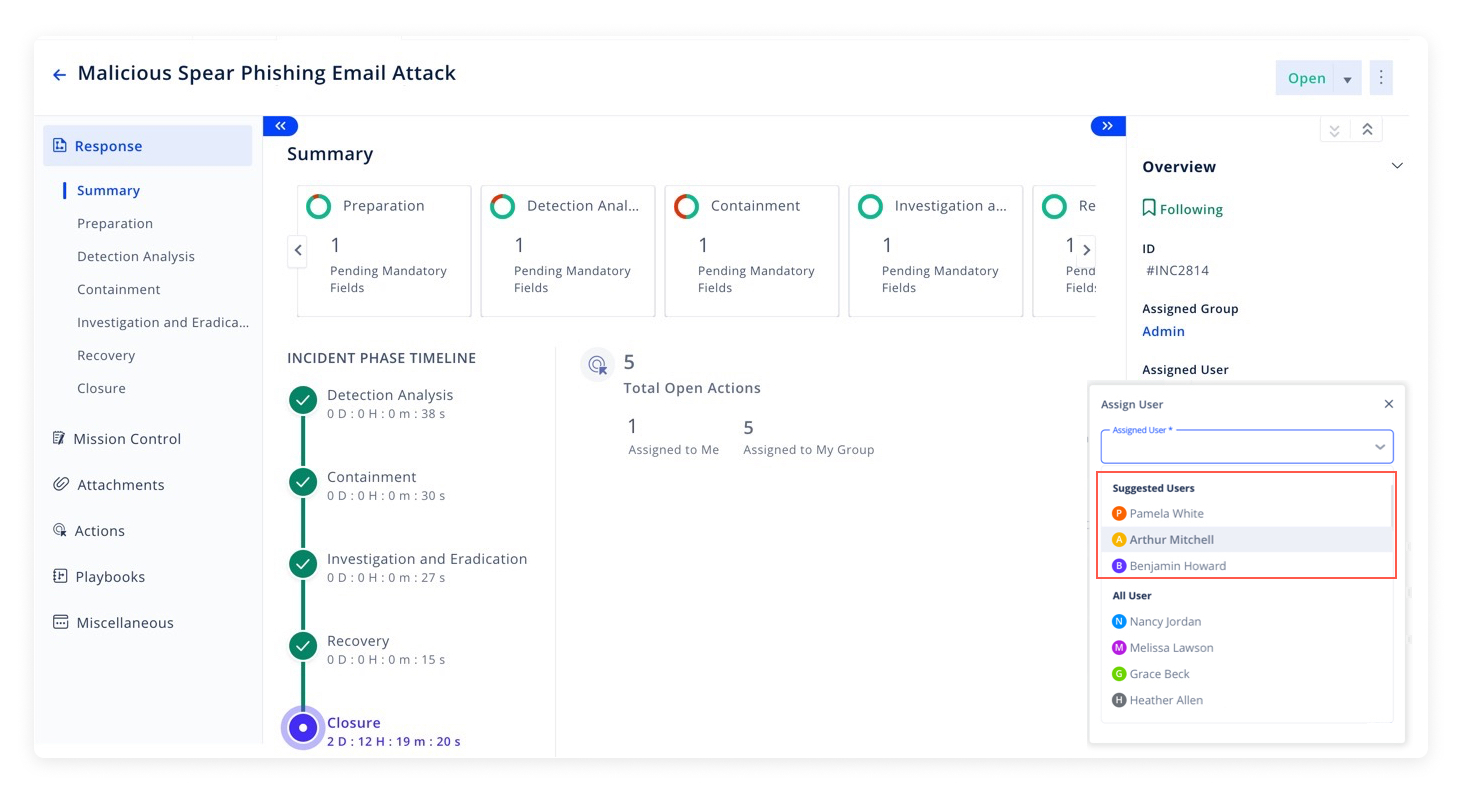The width and height of the screenshot is (1461, 790).
Task: Open the Playbooks section
Action: pyautogui.click(x=109, y=577)
